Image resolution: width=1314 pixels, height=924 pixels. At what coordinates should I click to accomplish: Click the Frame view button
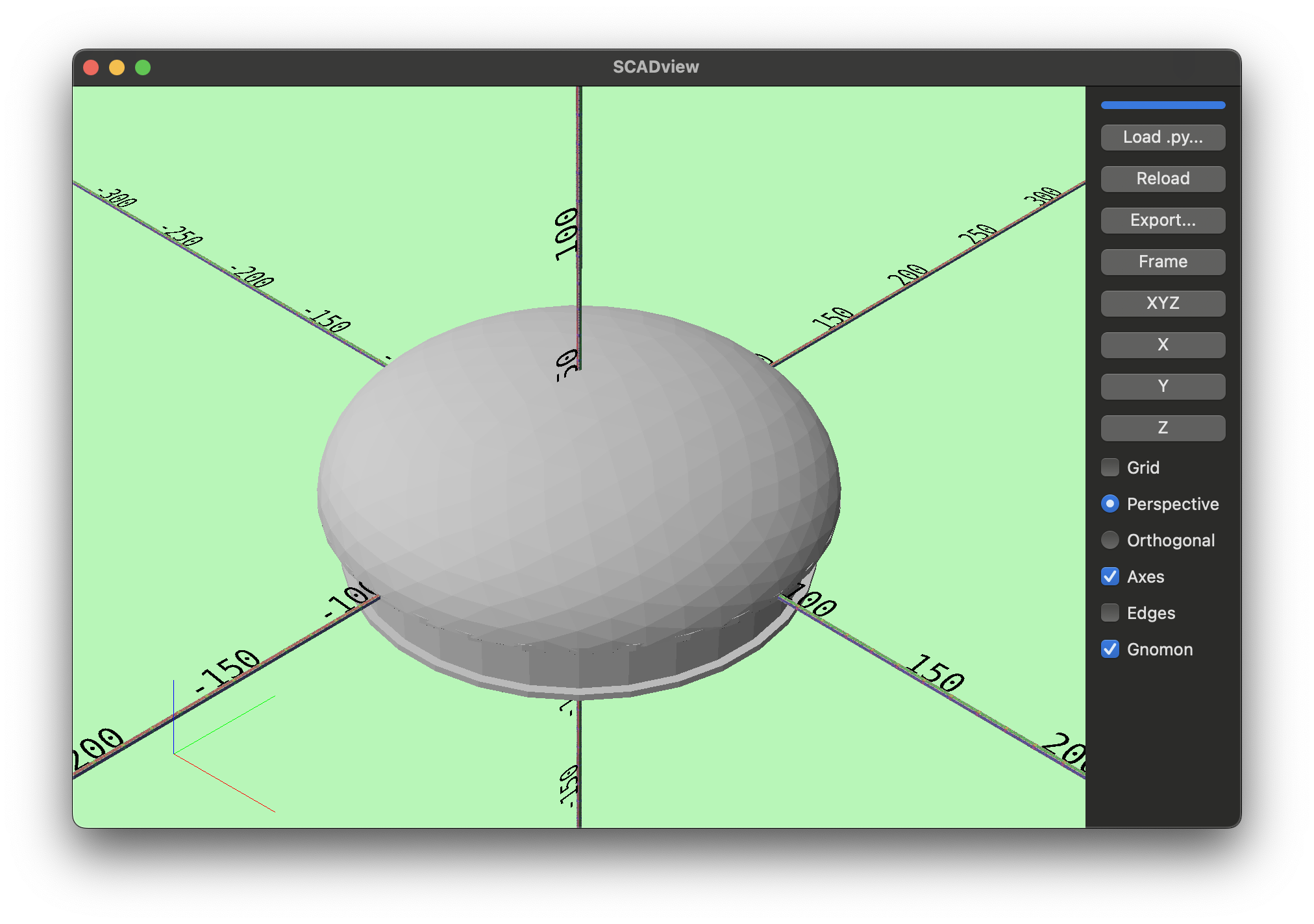1163,261
